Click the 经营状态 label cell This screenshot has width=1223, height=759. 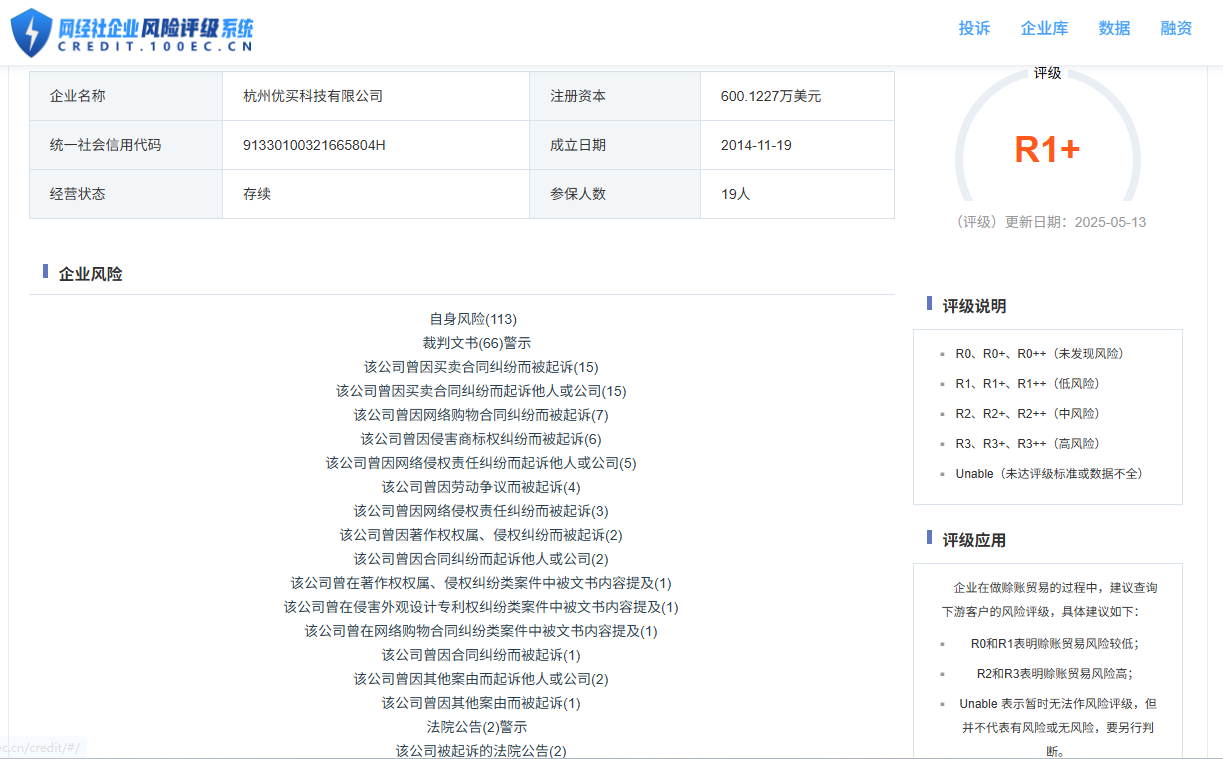pos(126,194)
